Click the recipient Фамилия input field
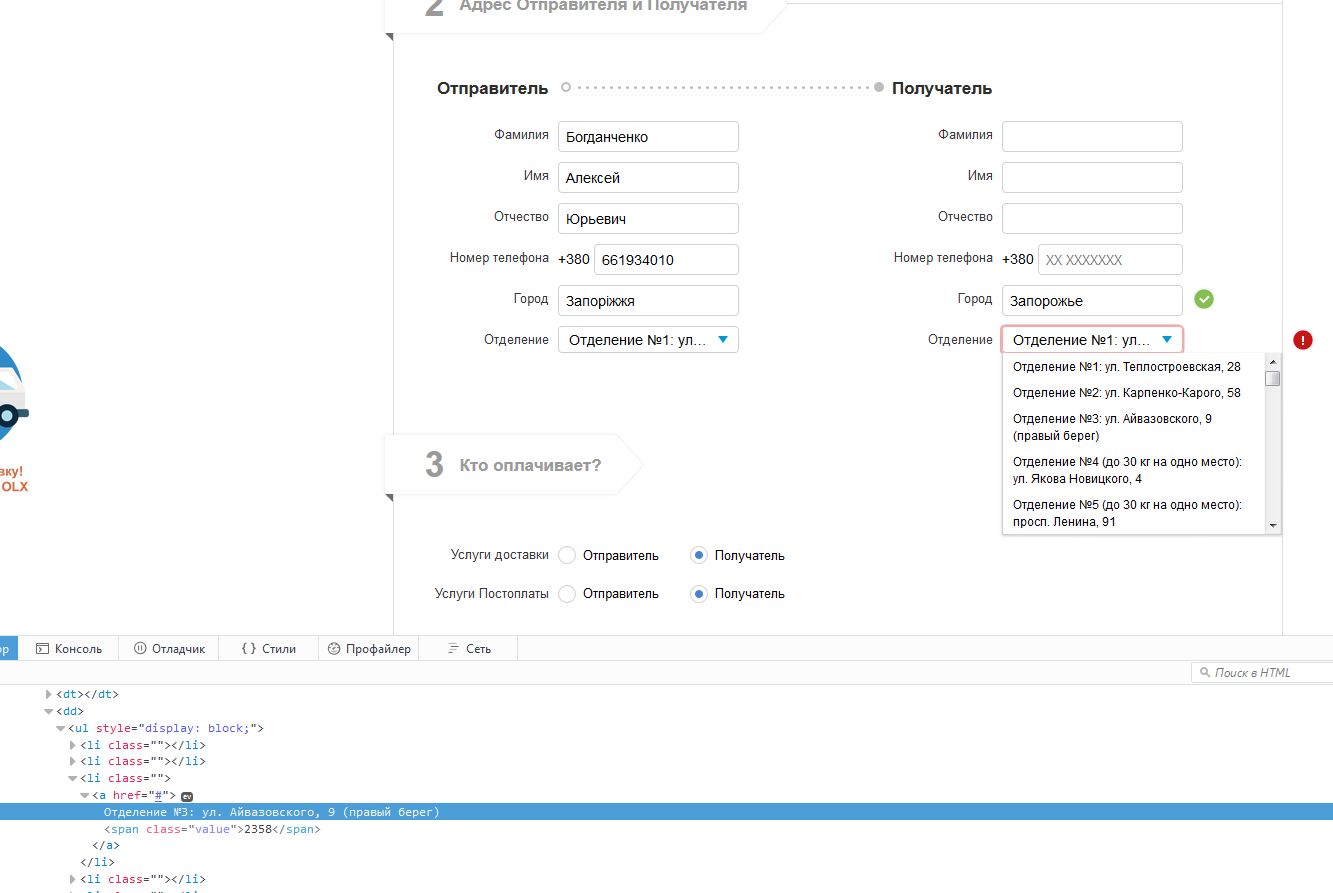1333x893 pixels. [1092, 137]
